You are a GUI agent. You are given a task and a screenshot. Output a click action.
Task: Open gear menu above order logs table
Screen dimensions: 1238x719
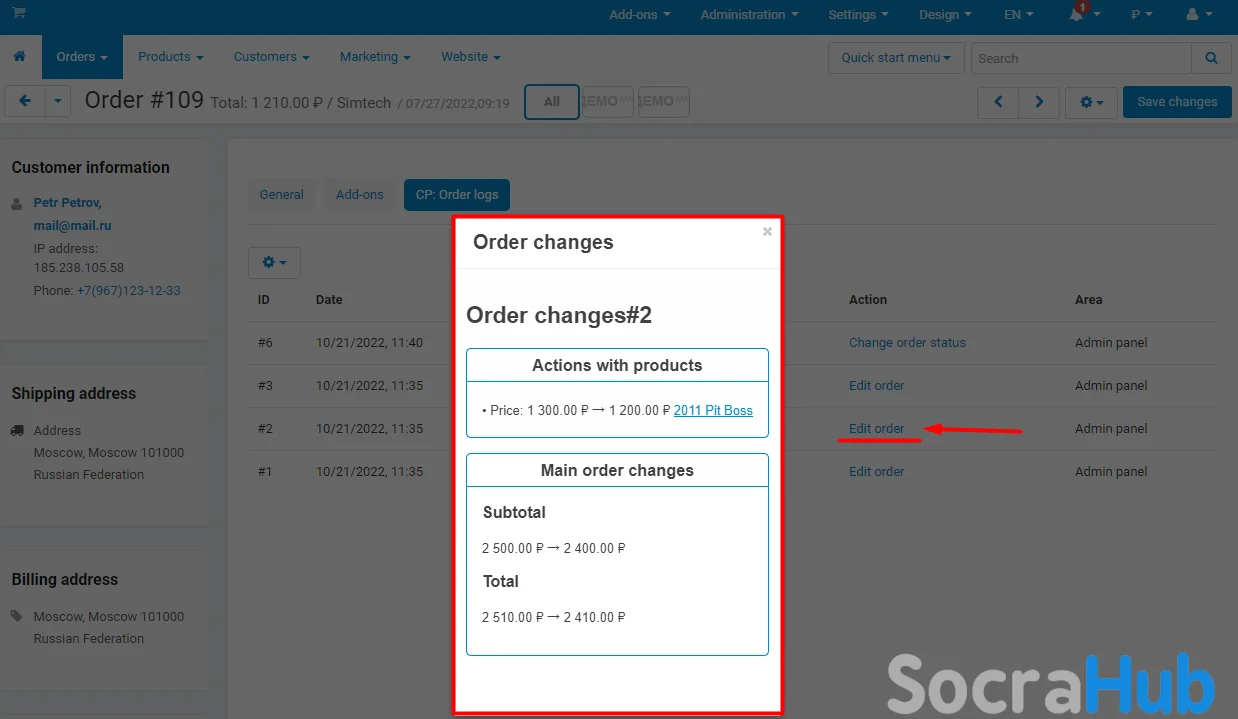(x=274, y=262)
